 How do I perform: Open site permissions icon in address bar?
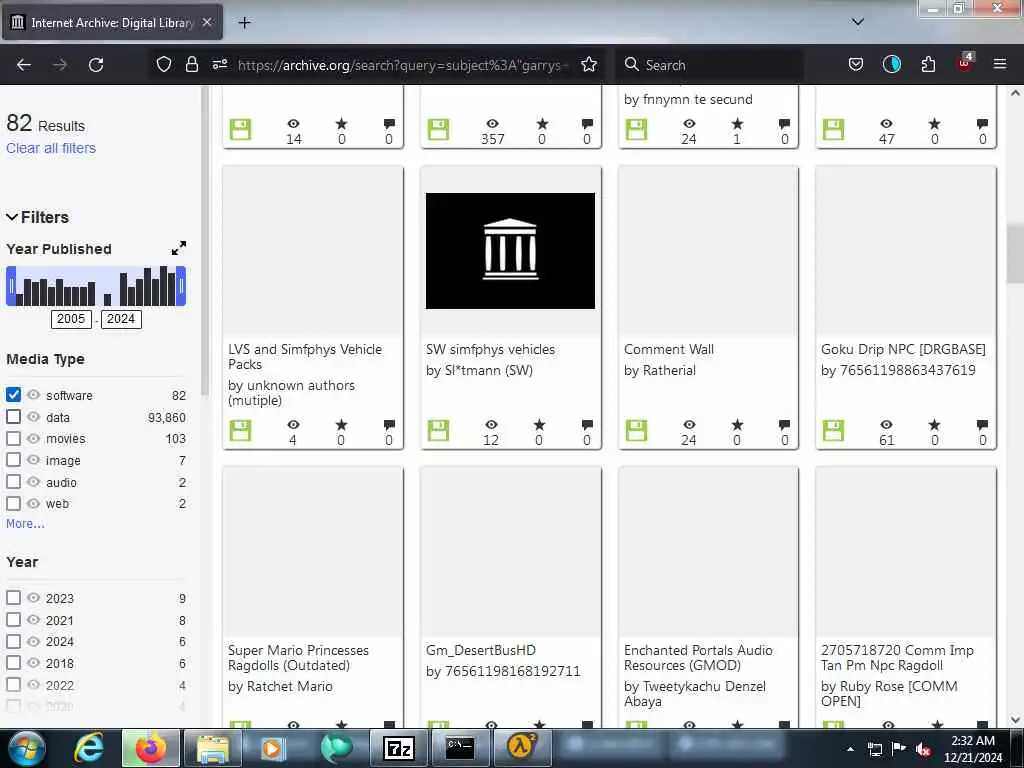click(219, 65)
